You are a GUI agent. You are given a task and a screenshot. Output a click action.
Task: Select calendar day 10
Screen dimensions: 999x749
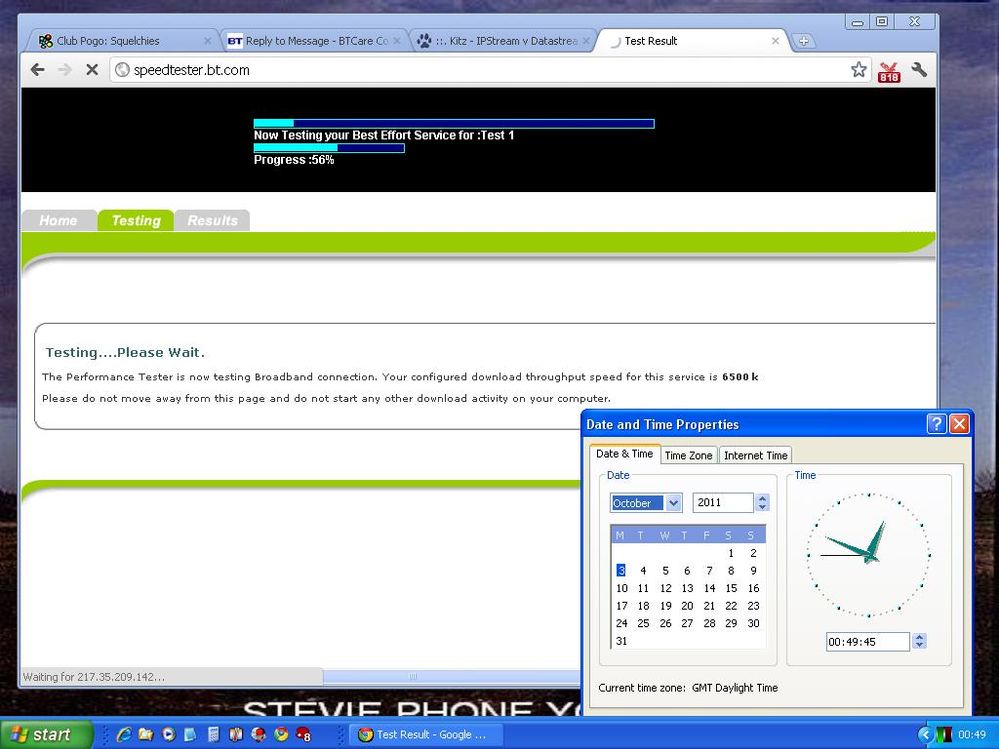tap(621, 588)
